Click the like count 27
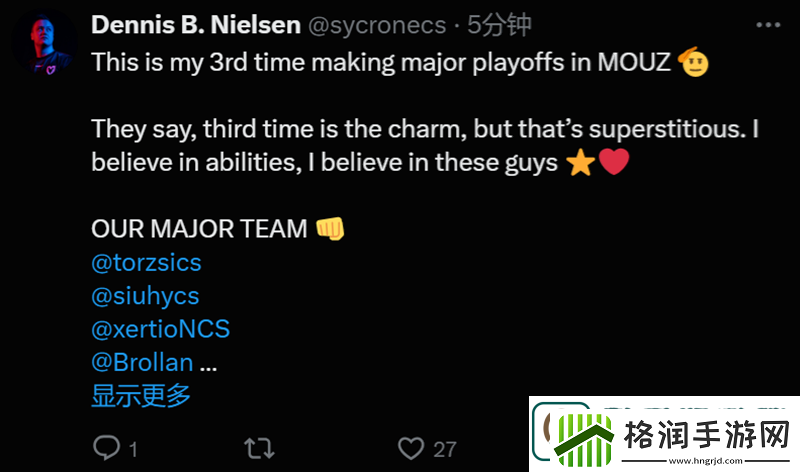 point(445,449)
